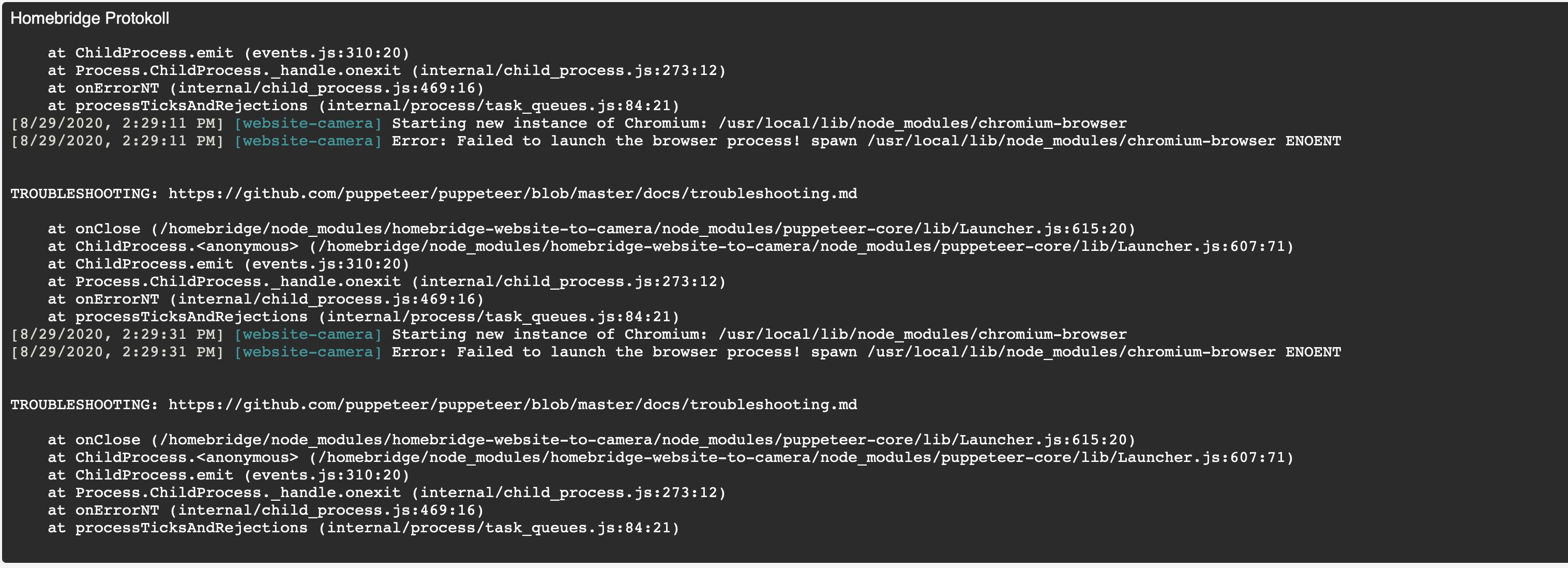This screenshot has width=1568, height=568.
Task: Click [website-camera] tag on 2:29:11 Error line
Action: 308,141
